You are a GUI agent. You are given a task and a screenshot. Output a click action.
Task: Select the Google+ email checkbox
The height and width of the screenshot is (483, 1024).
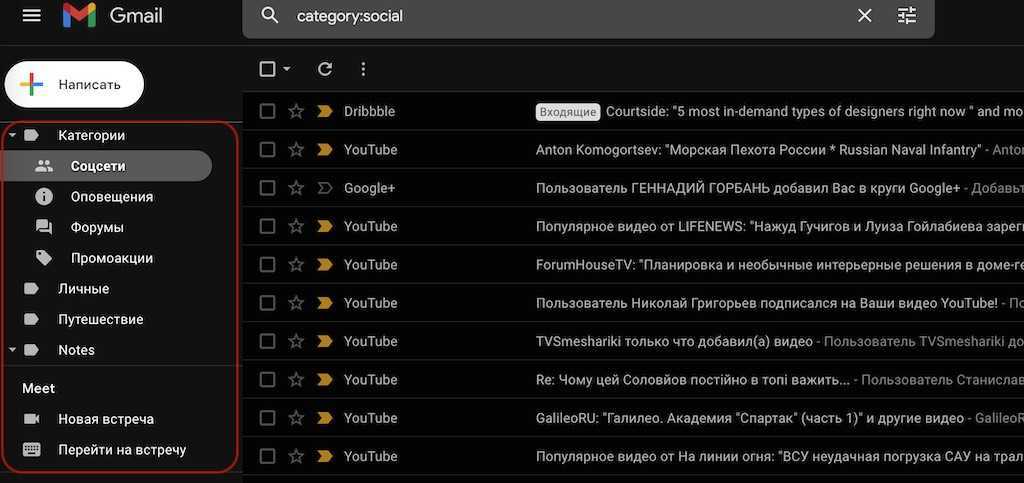[x=267, y=188]
